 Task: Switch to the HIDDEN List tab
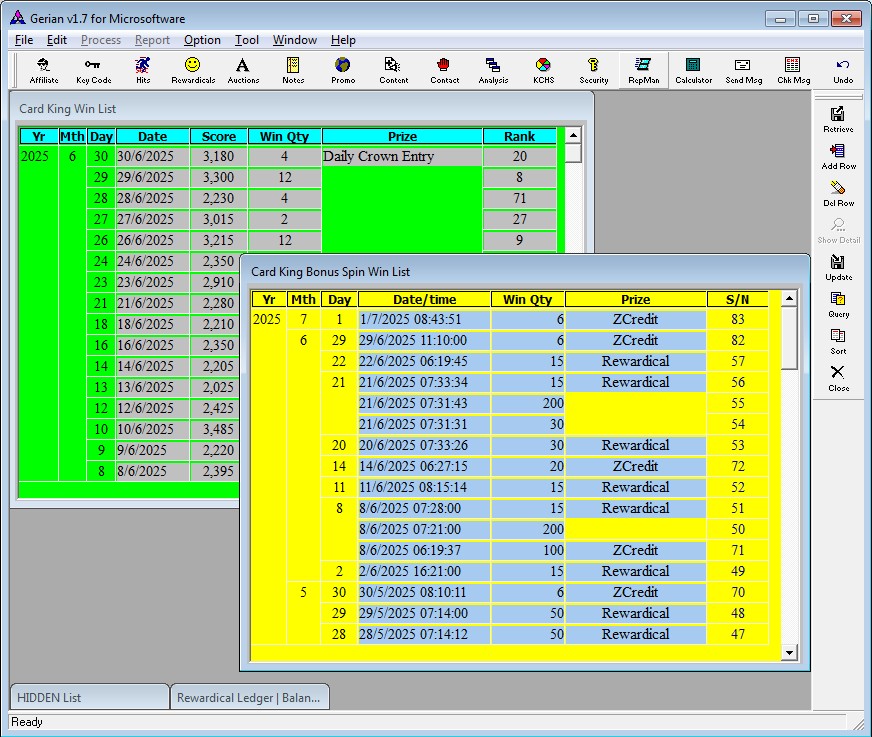(89, 697)
